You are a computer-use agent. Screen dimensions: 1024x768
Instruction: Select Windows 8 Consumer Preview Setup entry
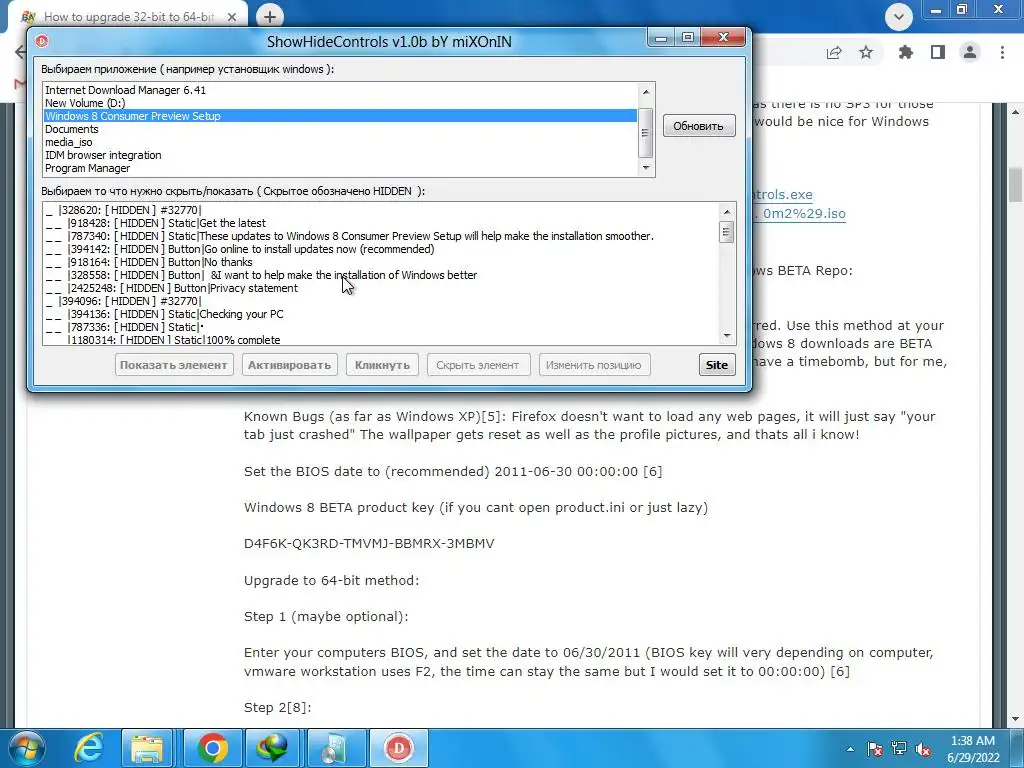pos(340,116)
